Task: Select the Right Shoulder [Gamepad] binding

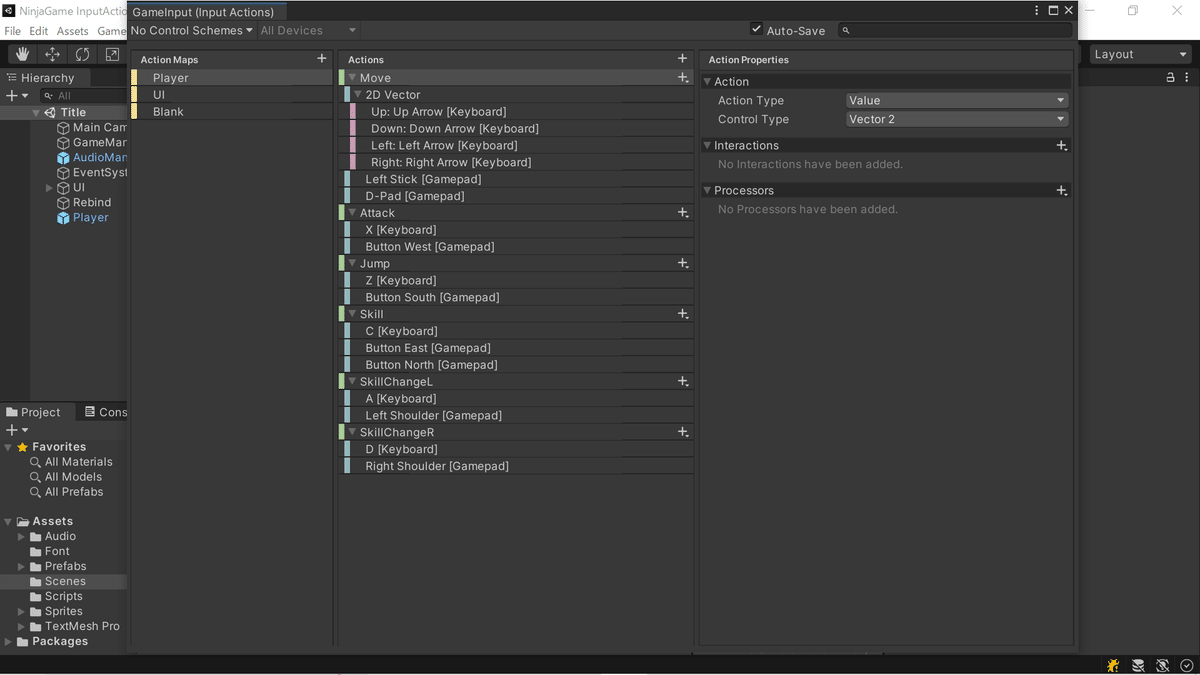Action: (x=518, y=466)
